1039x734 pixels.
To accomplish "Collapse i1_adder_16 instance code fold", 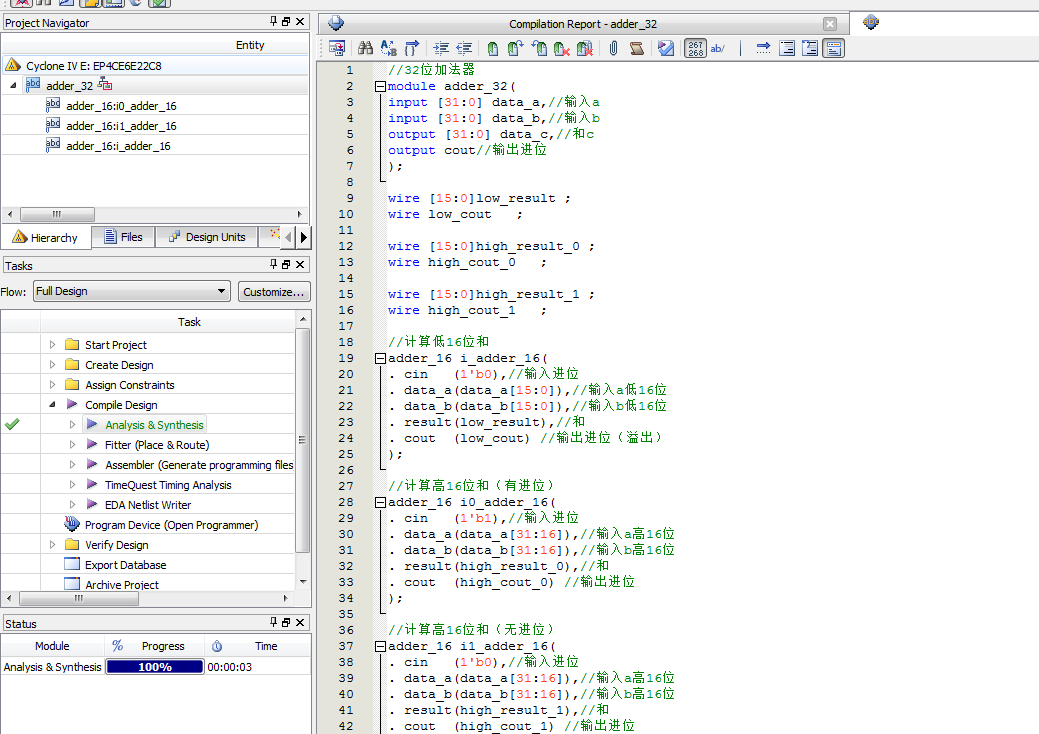I will click(380, 647).
